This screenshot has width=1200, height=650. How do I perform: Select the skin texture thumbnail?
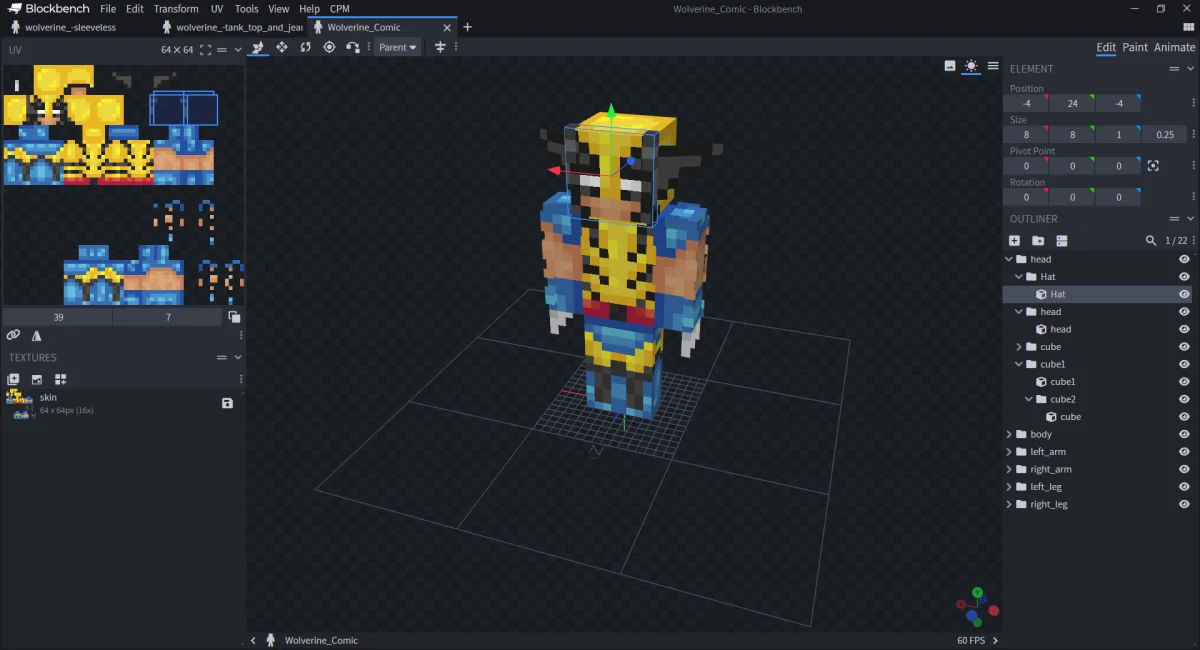(19, 403)
